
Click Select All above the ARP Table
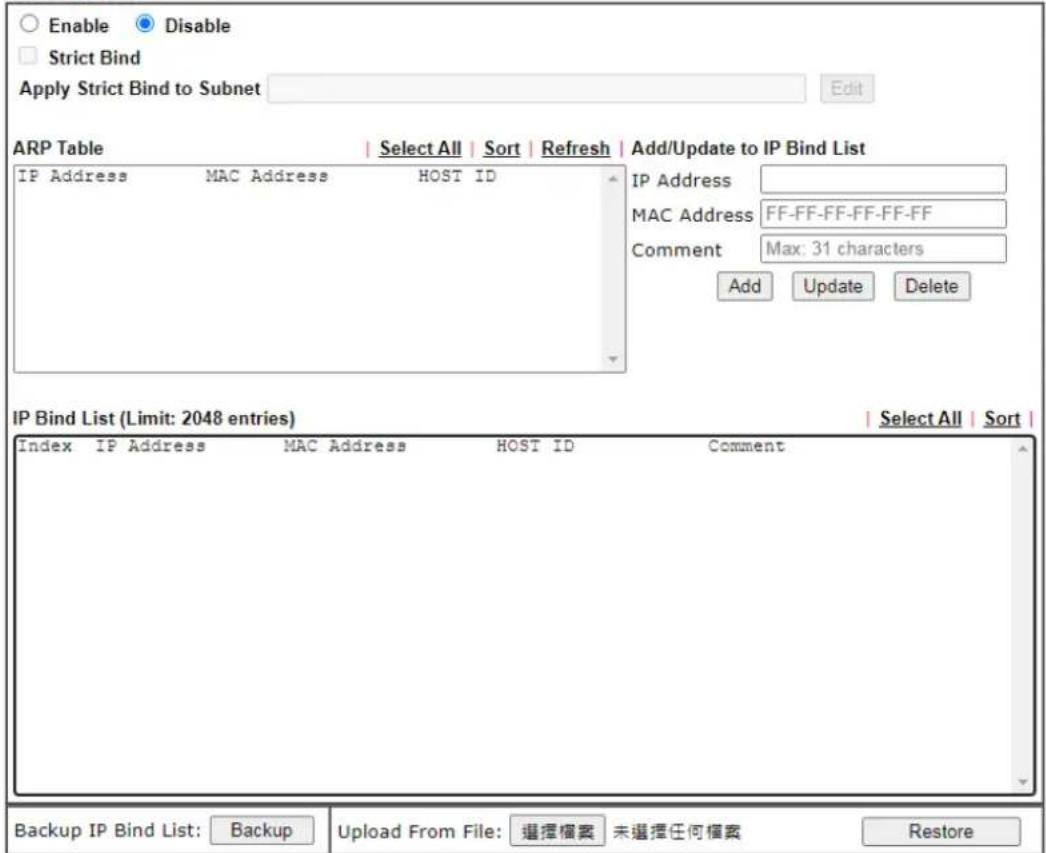pos(420,149)
